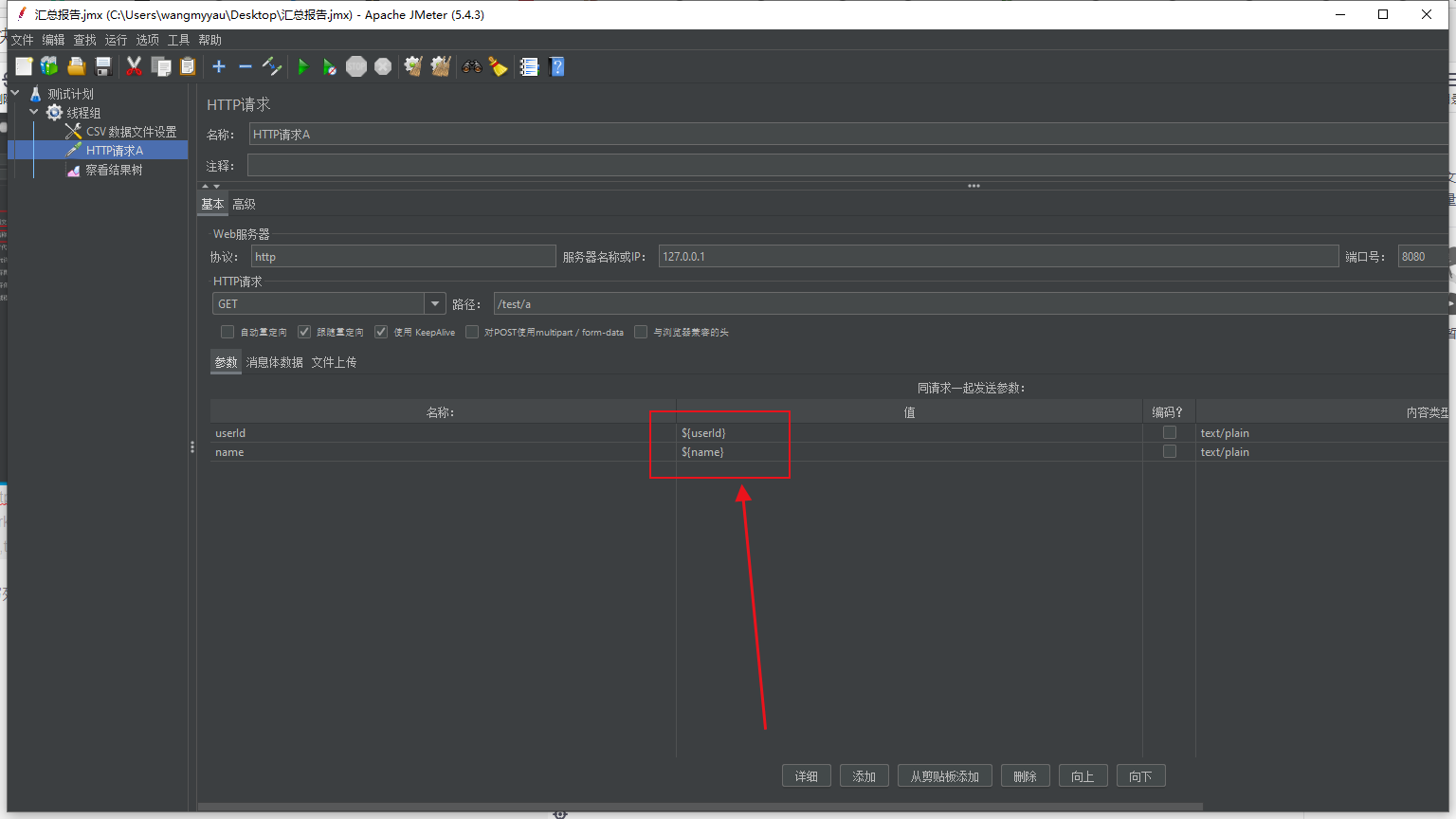Click the 名称 input field
The image size is (1456, 819).
click(849, 134)
